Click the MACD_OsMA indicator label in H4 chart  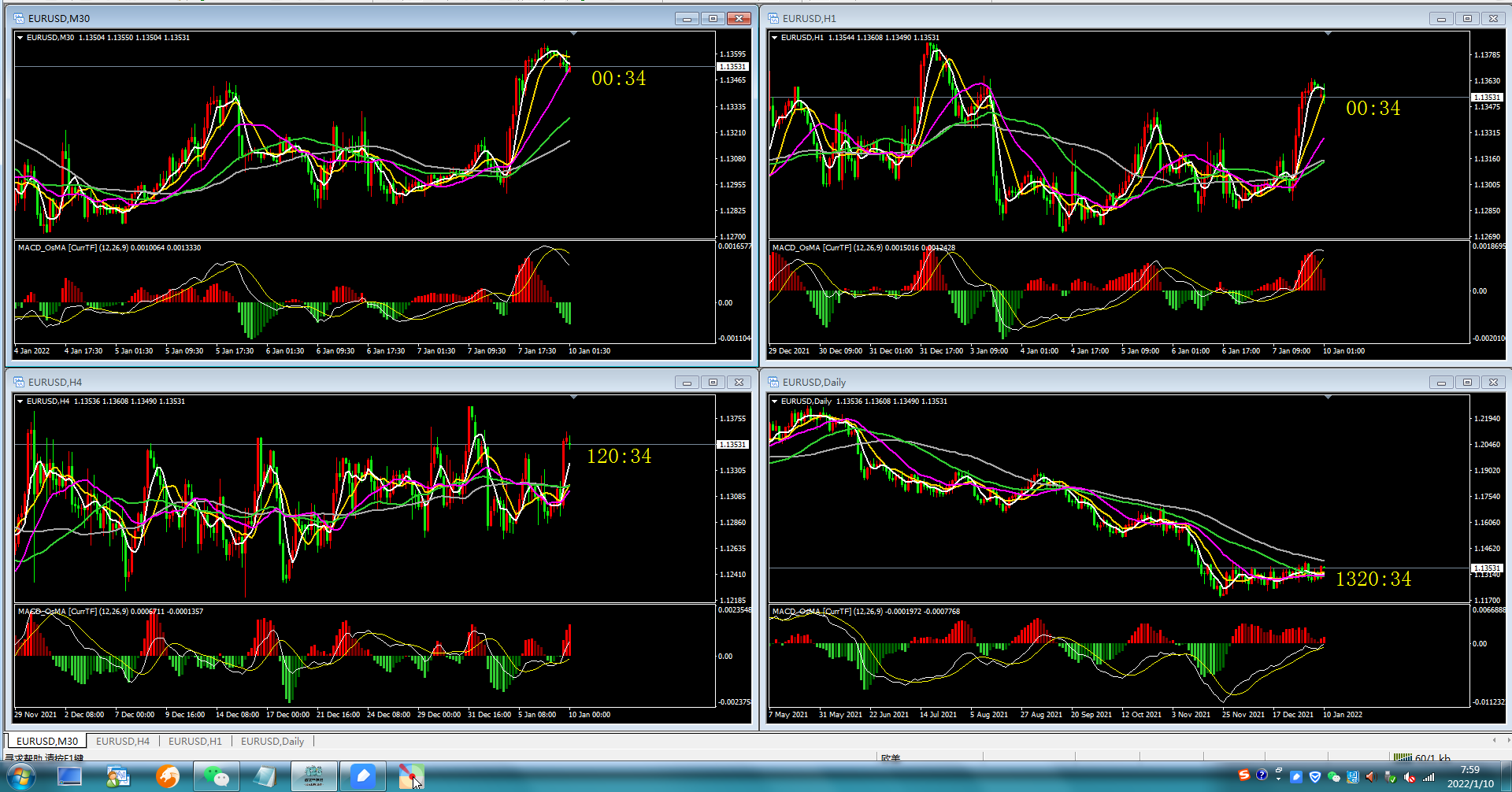110,612
